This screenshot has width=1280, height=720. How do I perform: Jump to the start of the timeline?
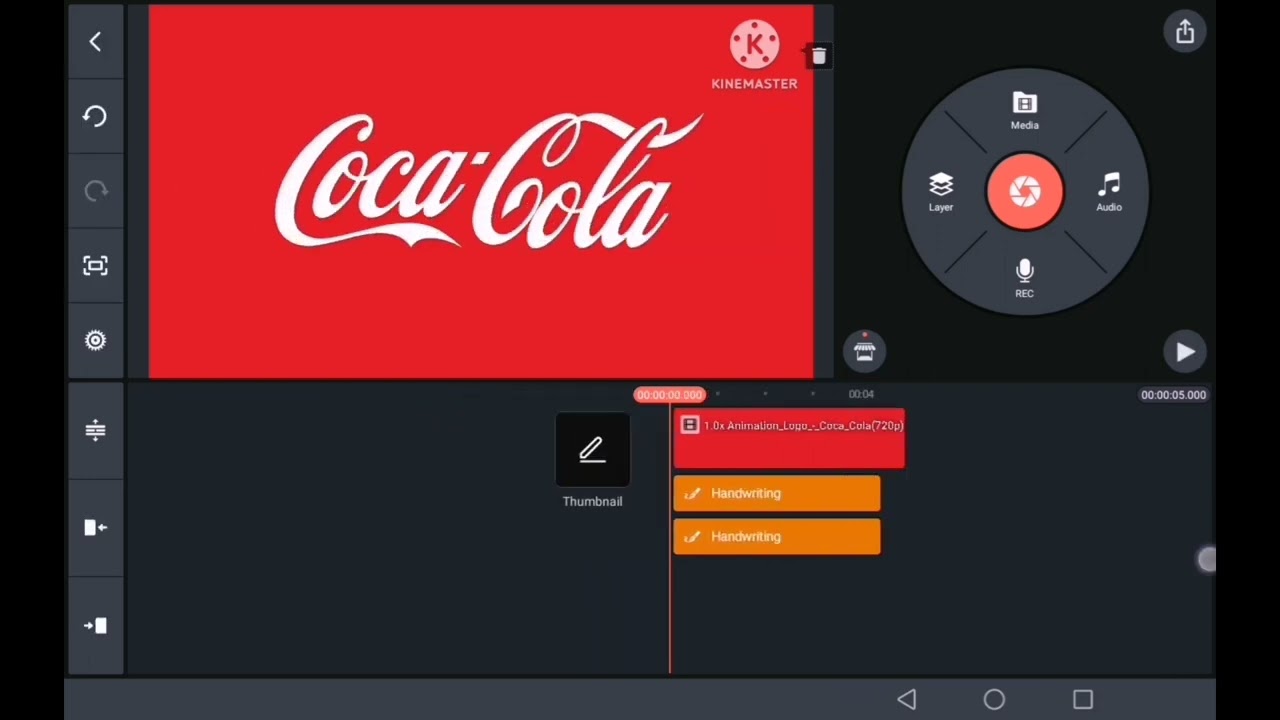(x=95, y=527)
